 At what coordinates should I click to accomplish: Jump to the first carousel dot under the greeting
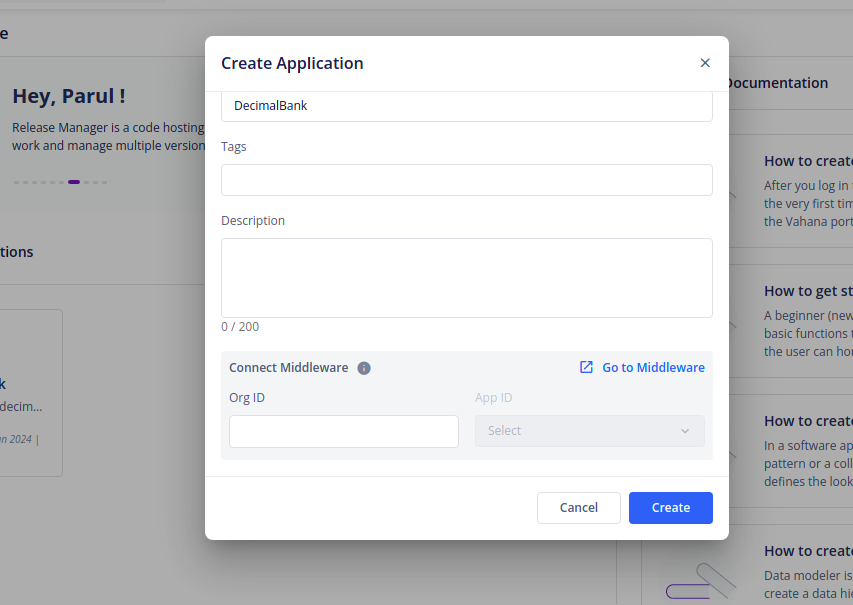tap(17, 182)
